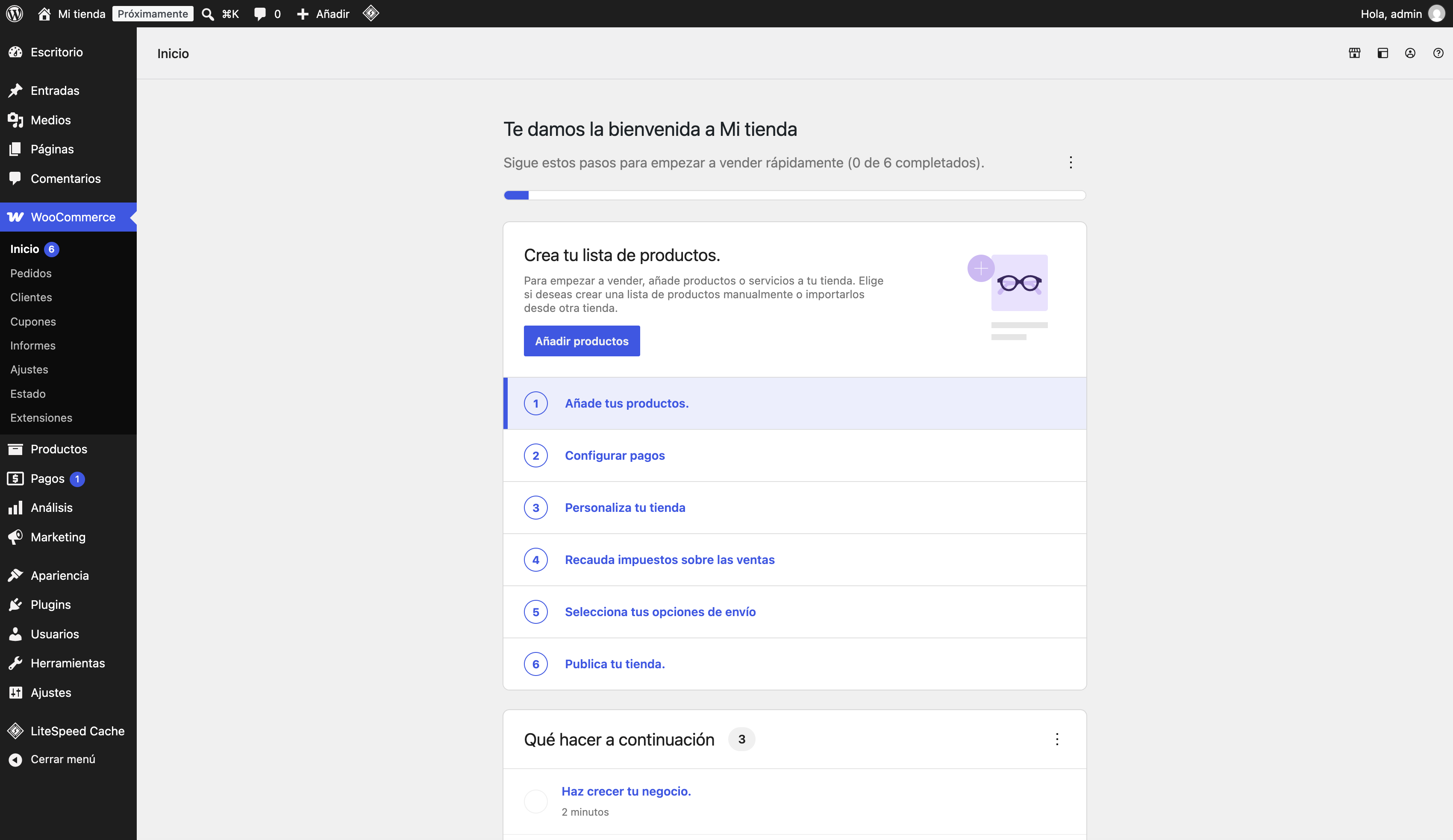The image size is (1453, 840).
Task: Open Escritorio dashboard in sidebar
Action: coord(68,52)
